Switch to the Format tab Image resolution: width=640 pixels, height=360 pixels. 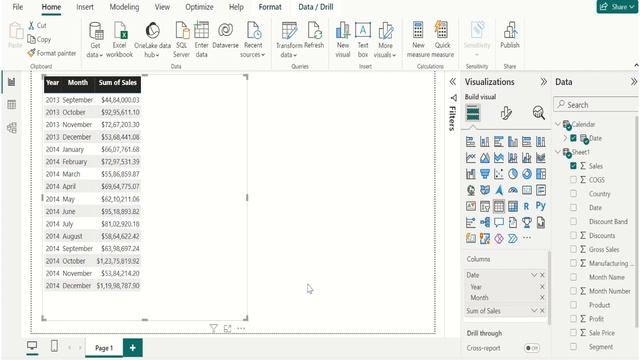point(270,7)
